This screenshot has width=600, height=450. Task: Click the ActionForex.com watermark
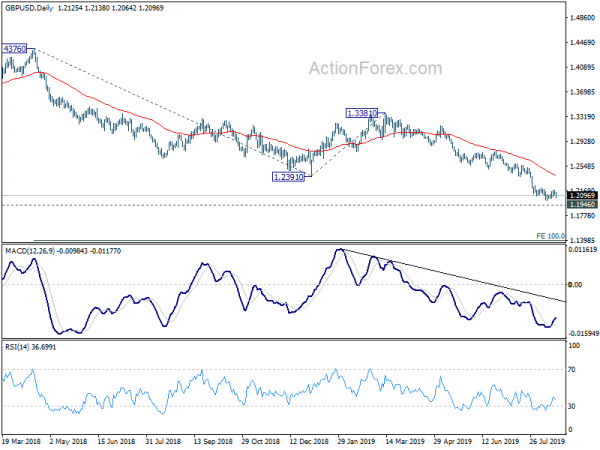click(x=375, y=68)
